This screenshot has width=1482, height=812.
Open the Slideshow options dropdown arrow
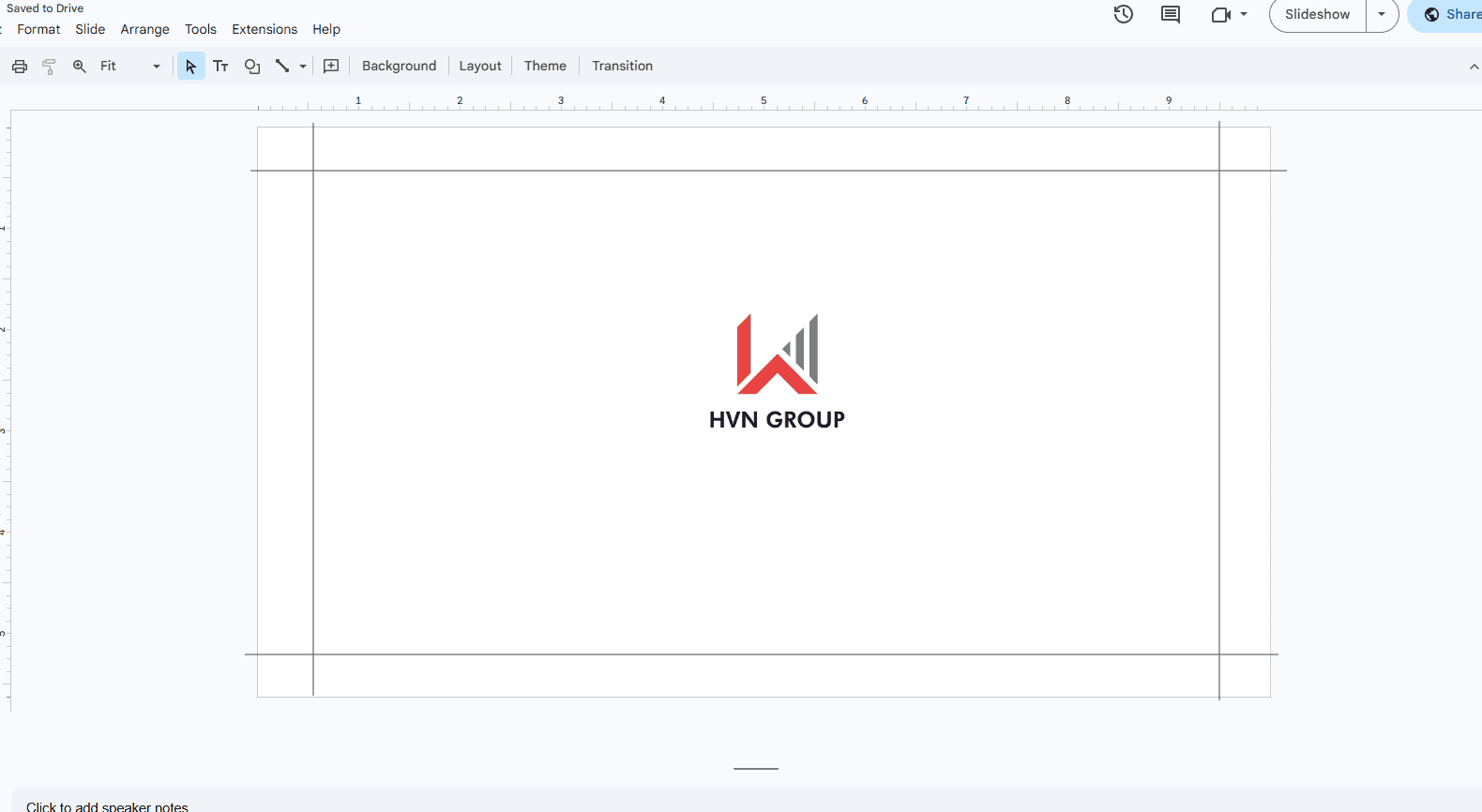tap(1382, 14)
